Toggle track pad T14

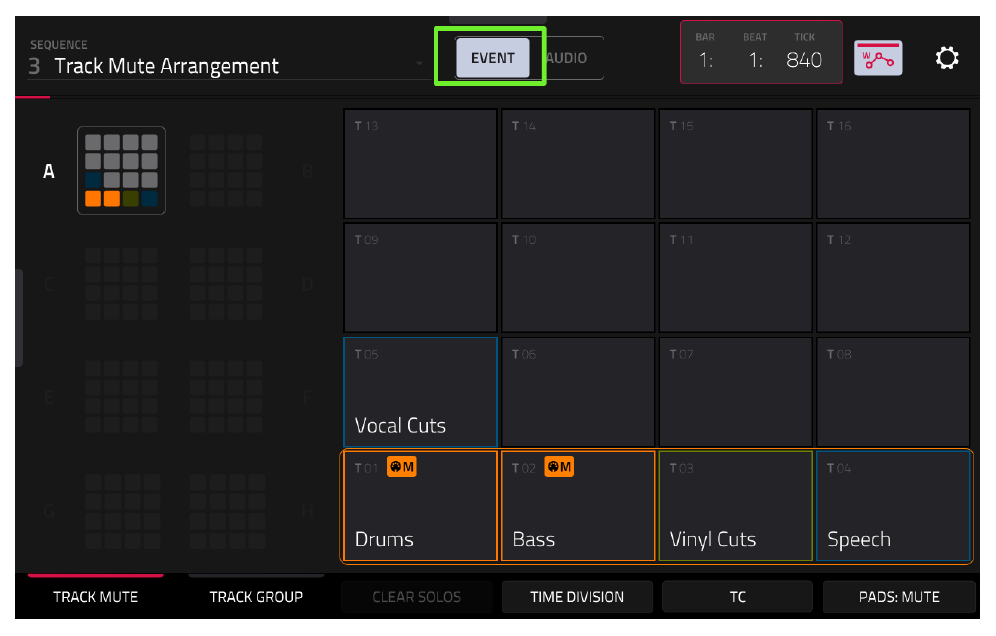pyautogui.click(x=578, y=164)
